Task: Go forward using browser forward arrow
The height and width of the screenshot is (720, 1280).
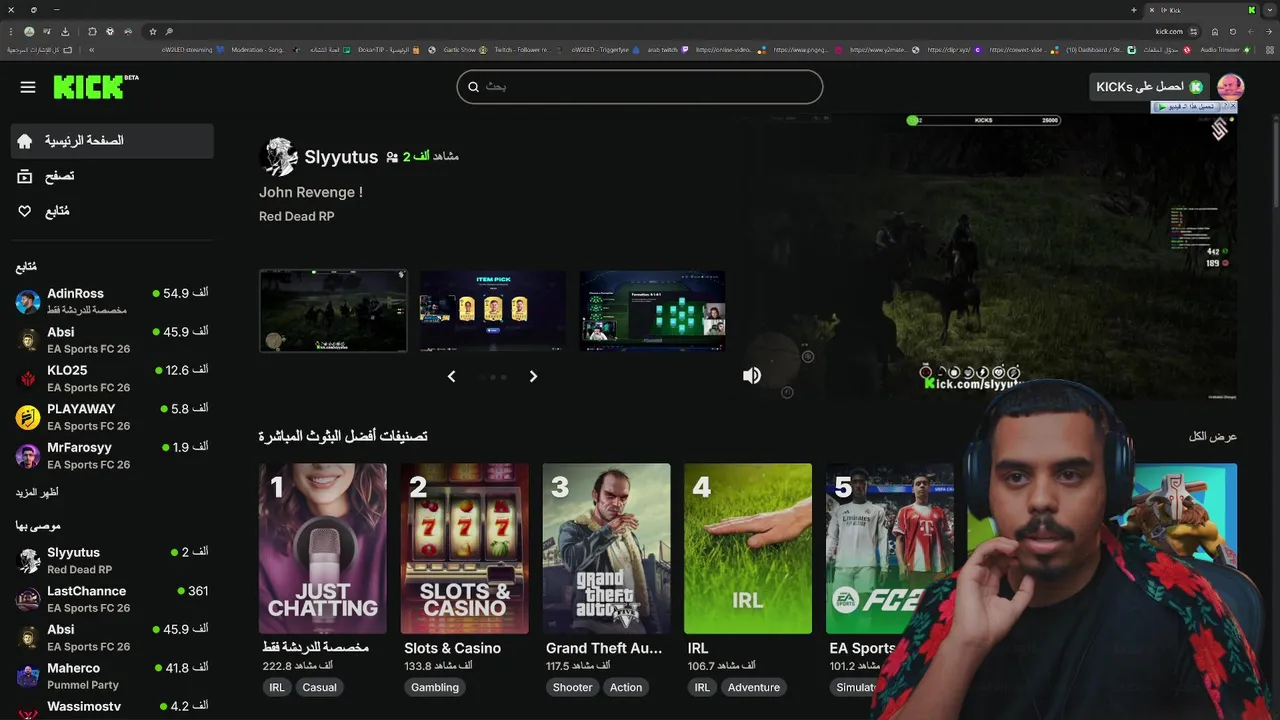Action: coord(1251,31)
